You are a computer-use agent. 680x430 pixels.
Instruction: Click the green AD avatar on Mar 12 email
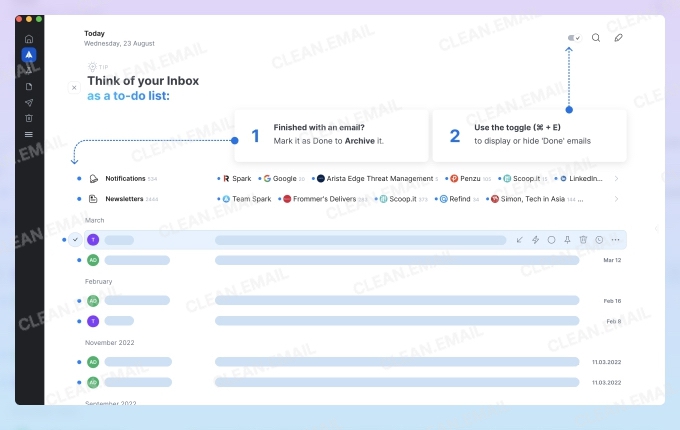click(93, 260)
